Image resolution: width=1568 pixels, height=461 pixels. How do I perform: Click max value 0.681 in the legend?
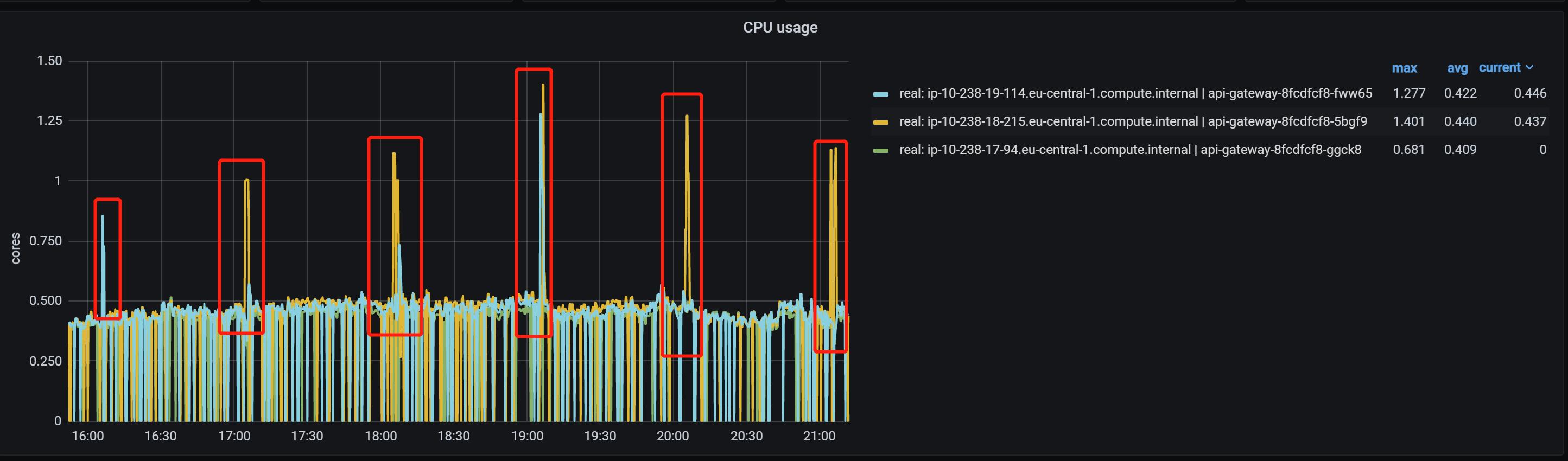click(x=1408, y=150)
